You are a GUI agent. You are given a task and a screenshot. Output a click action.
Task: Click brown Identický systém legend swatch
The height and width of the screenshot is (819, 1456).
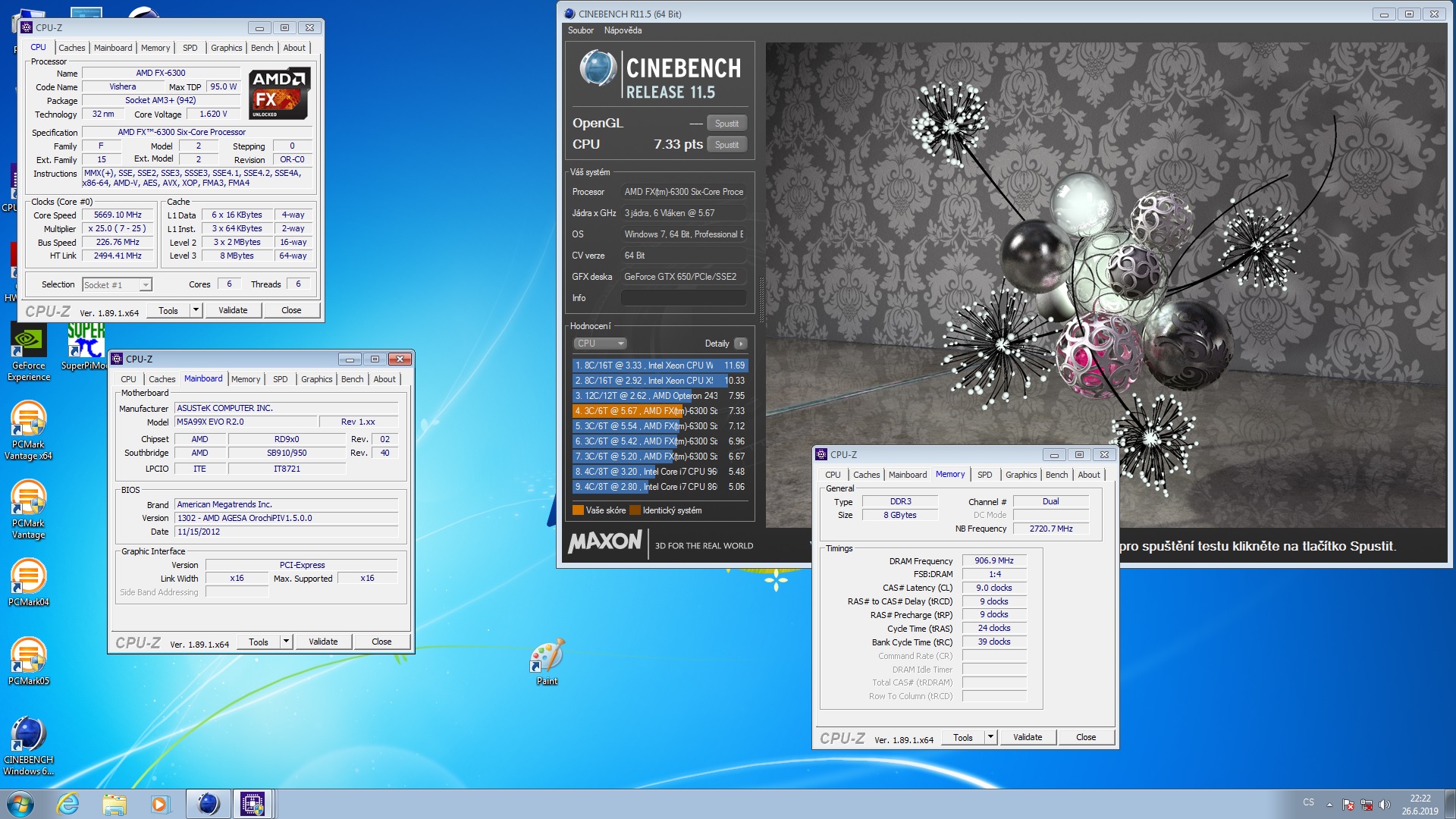coord(635,510)
